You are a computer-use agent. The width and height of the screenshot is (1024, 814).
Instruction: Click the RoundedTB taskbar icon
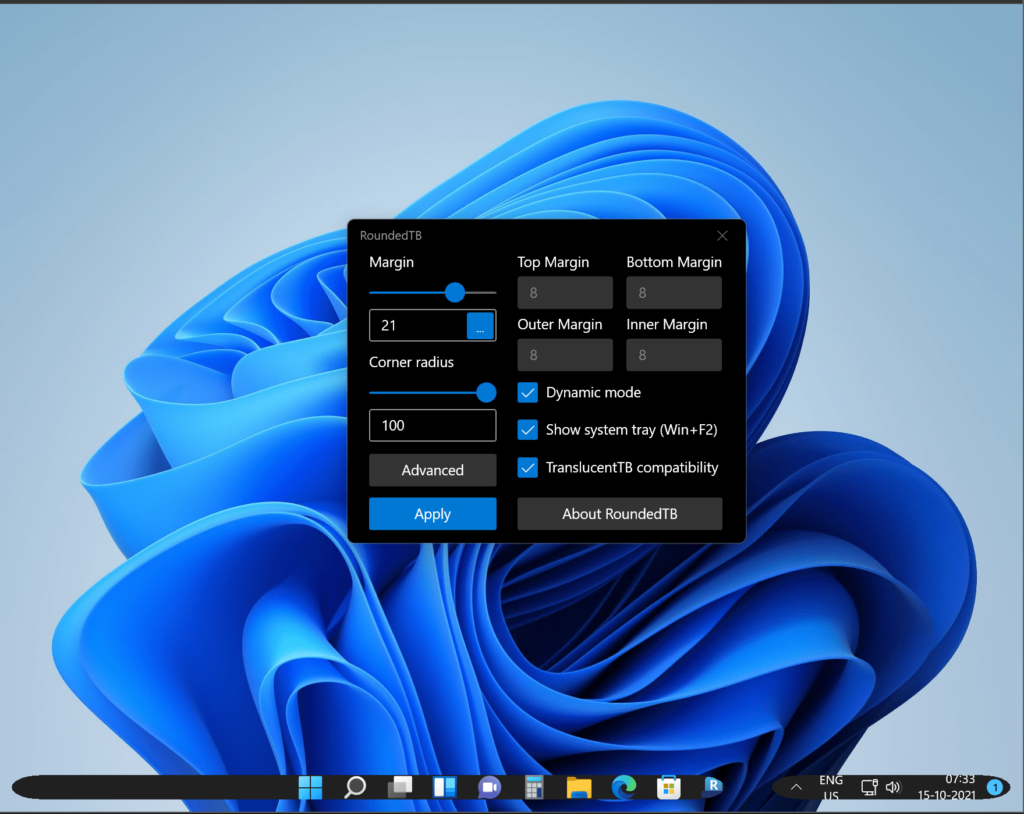point(712,786)
